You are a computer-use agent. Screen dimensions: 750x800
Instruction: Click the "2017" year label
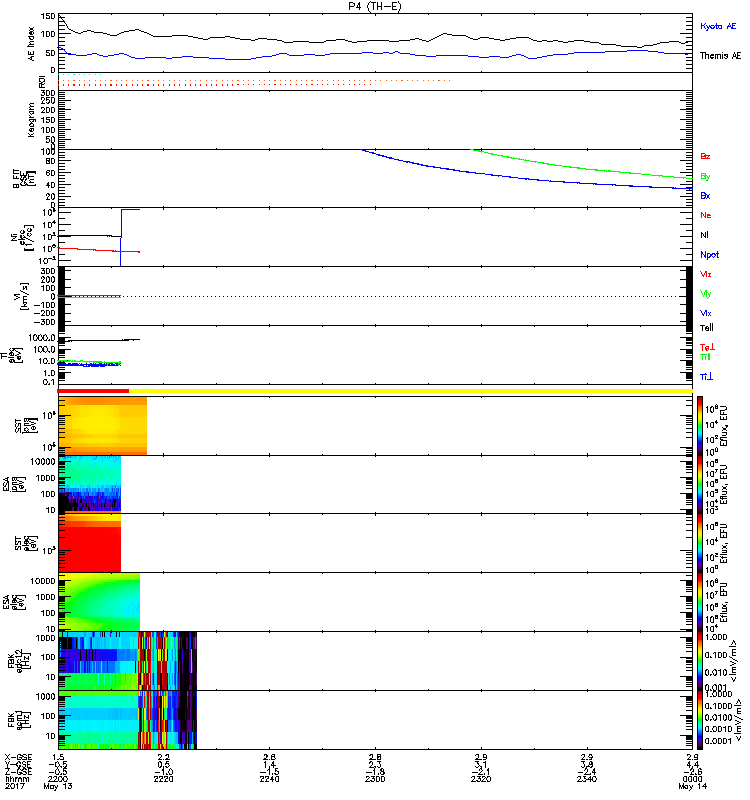point(14,786)
